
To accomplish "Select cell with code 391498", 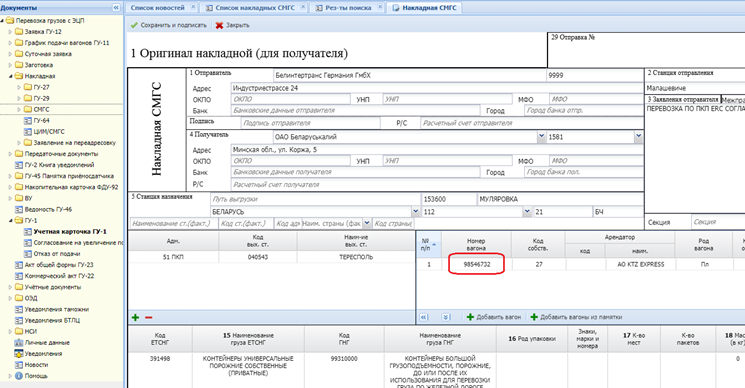I will point(160,359).
